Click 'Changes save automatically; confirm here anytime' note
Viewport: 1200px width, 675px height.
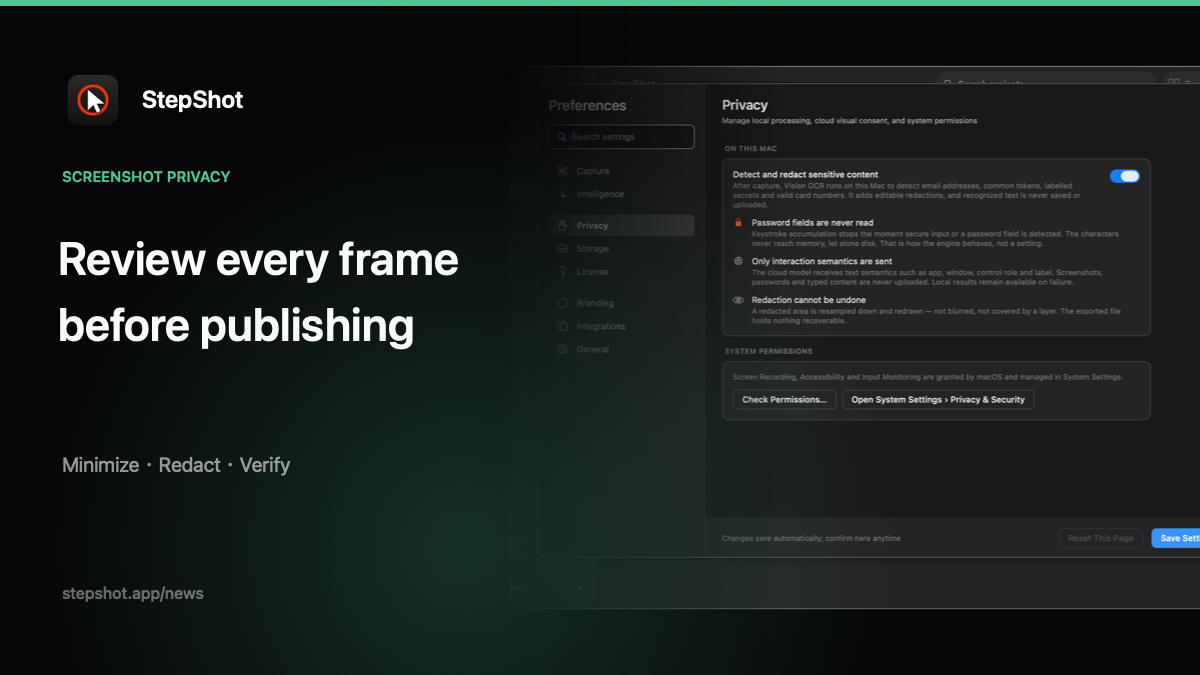pos(811,538)
